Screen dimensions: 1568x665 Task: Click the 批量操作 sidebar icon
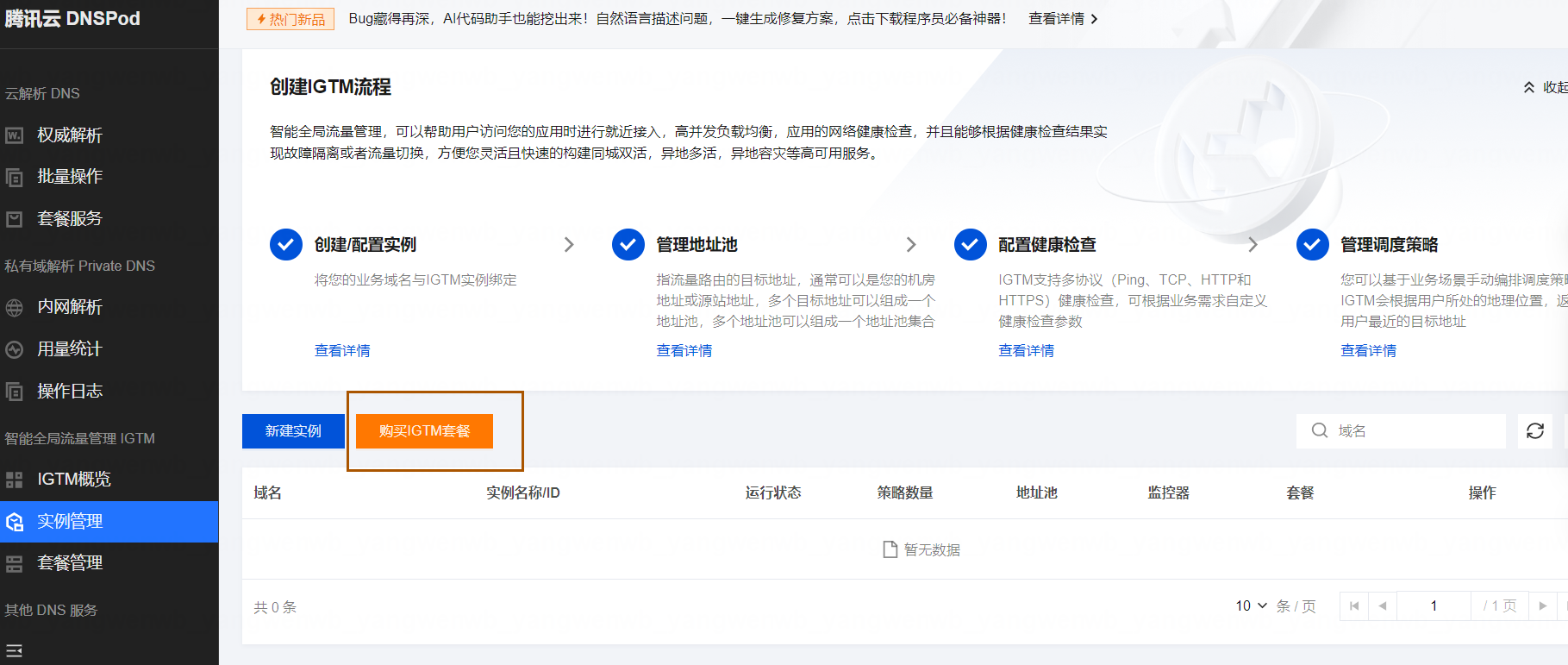(x=15, y=178)
